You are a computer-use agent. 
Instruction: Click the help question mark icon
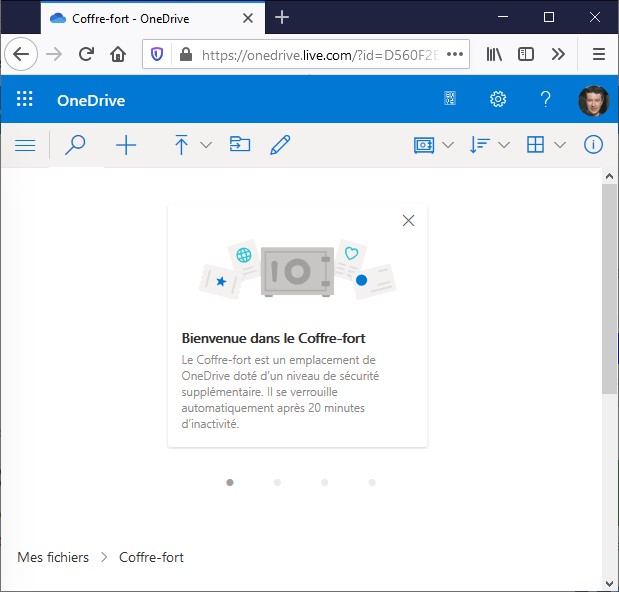pos(545,100)
